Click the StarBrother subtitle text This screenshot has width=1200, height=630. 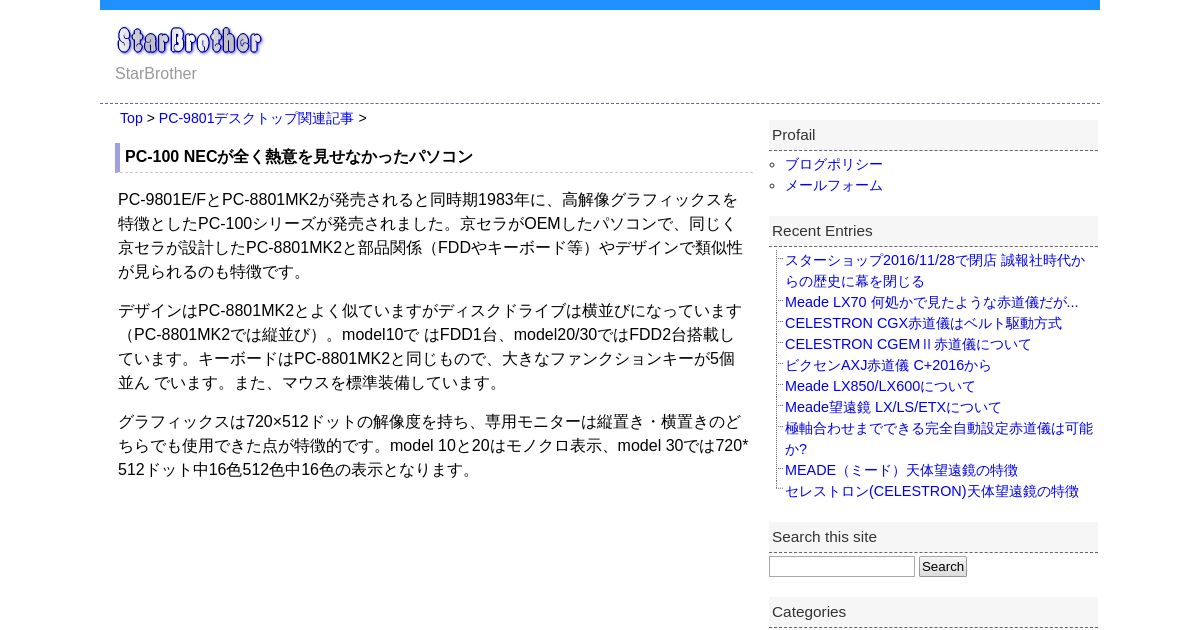[x=156, y=74]
